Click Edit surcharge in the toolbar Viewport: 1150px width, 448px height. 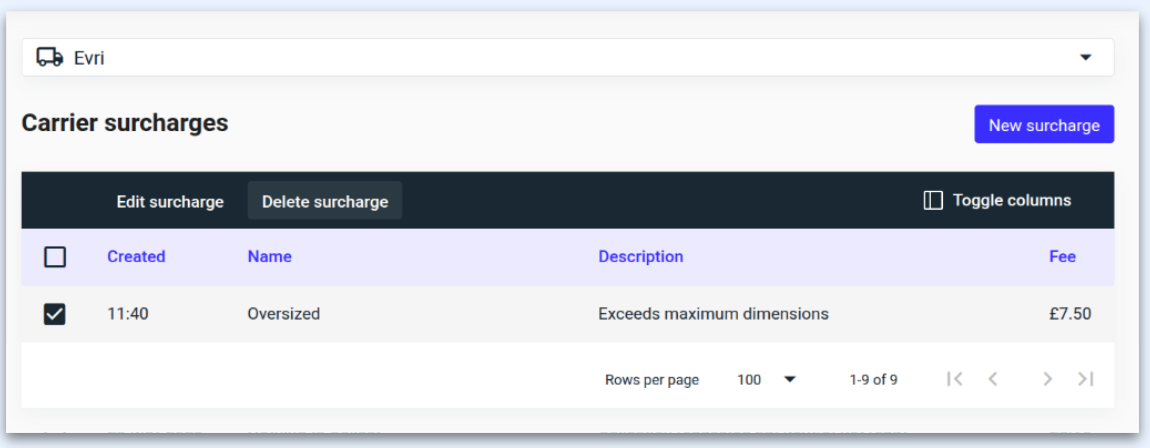pyautogui.click(x=170, y=201)
